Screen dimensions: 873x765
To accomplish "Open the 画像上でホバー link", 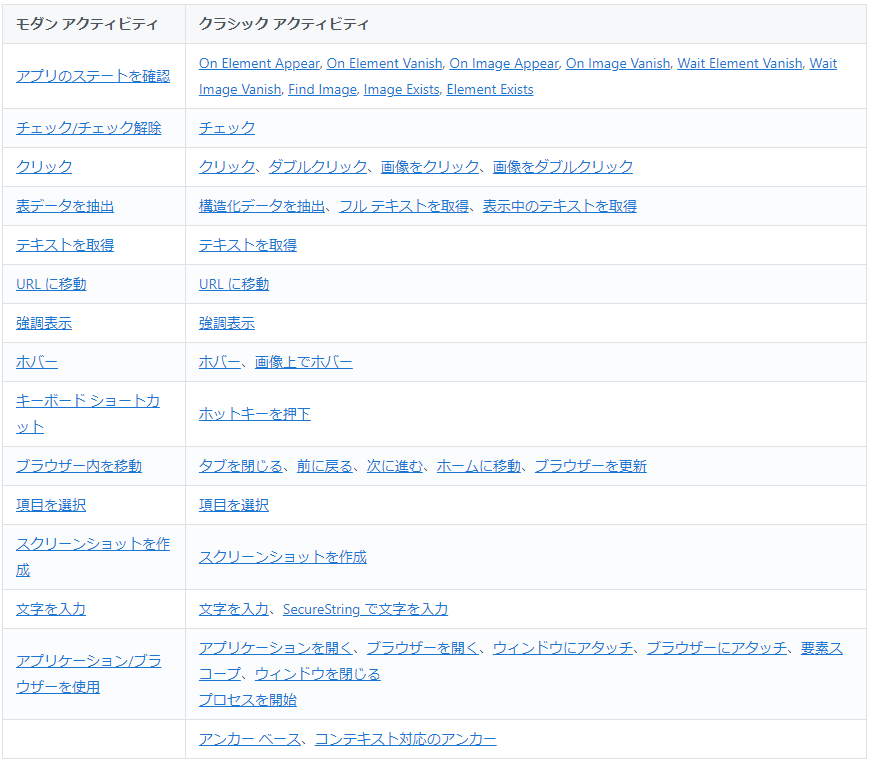I will pos(303,362).
